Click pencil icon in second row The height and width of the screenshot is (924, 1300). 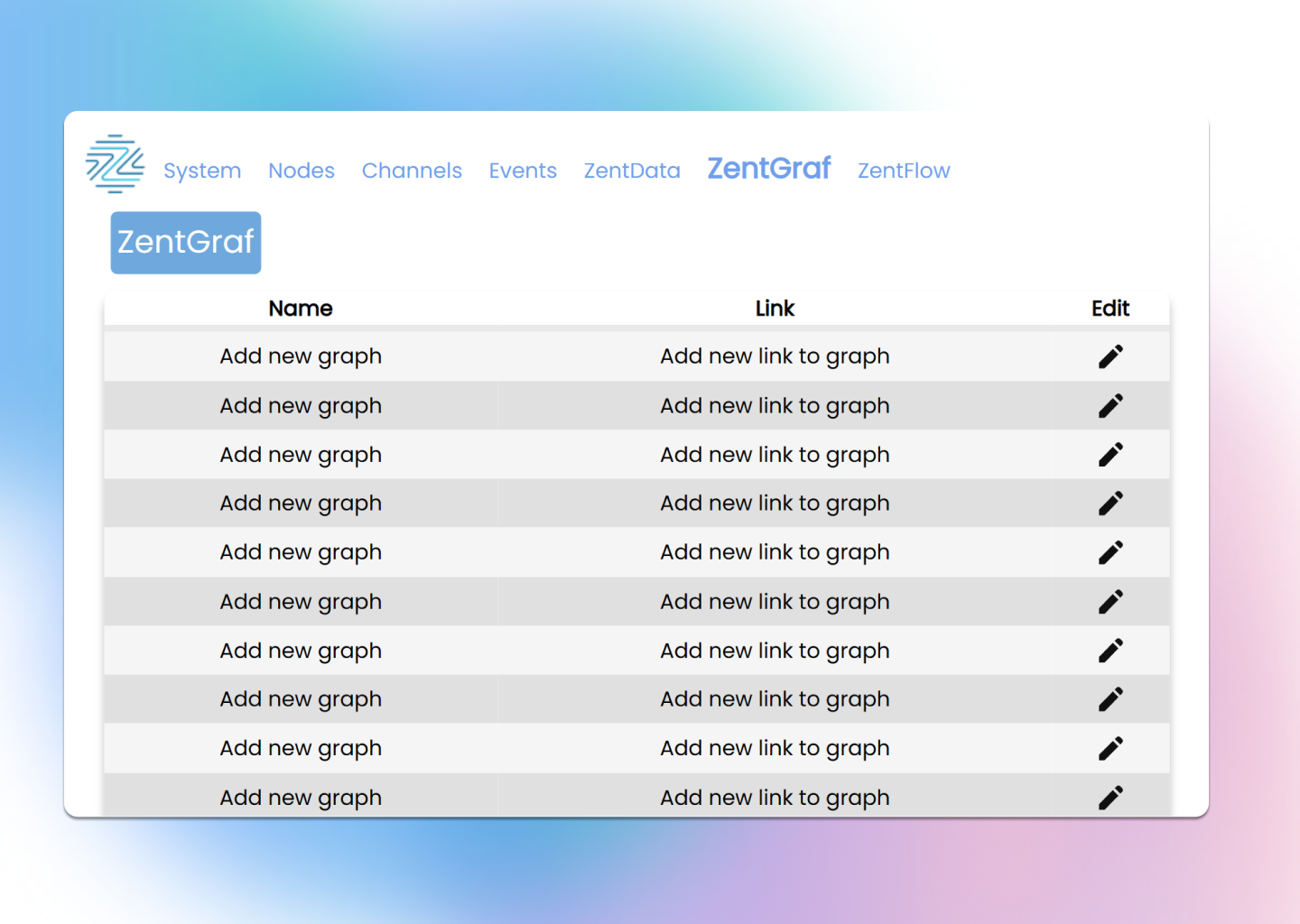(x=1110, y=406)
